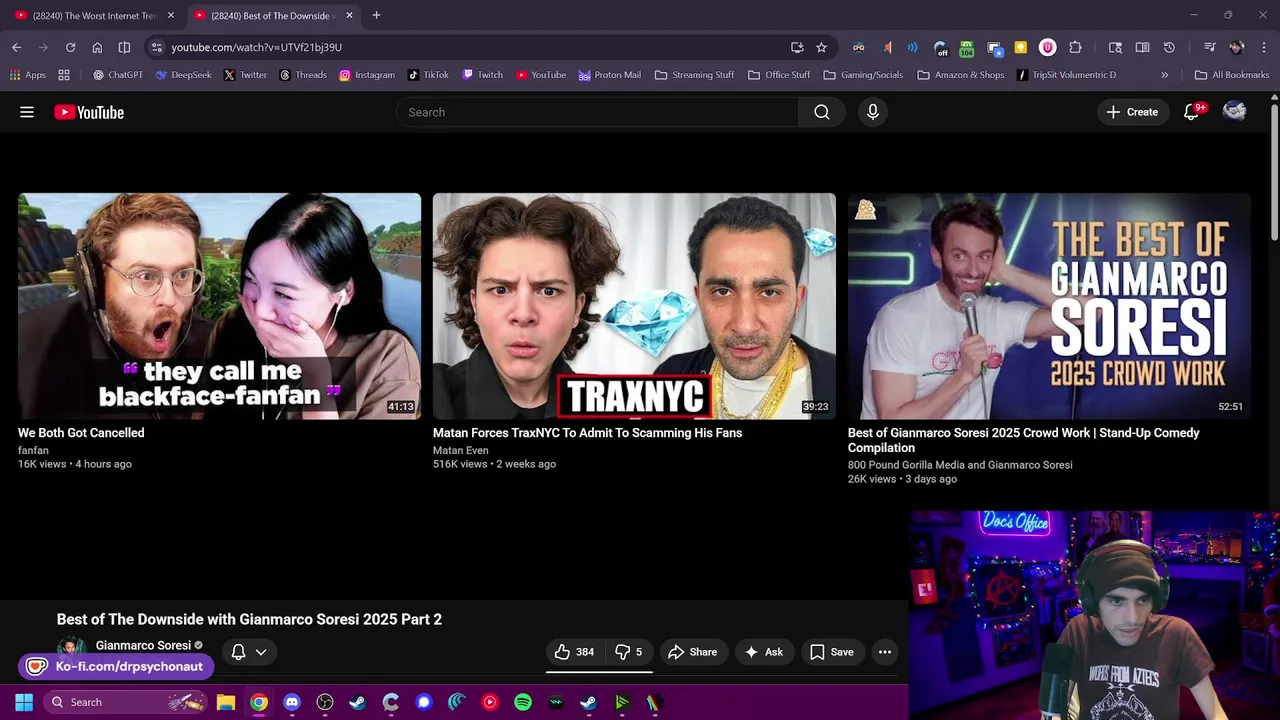The height and width of the screenshot is (720, 1280).
Task: Open the Chrome three-dot menu
Action: click(1264, 47)
